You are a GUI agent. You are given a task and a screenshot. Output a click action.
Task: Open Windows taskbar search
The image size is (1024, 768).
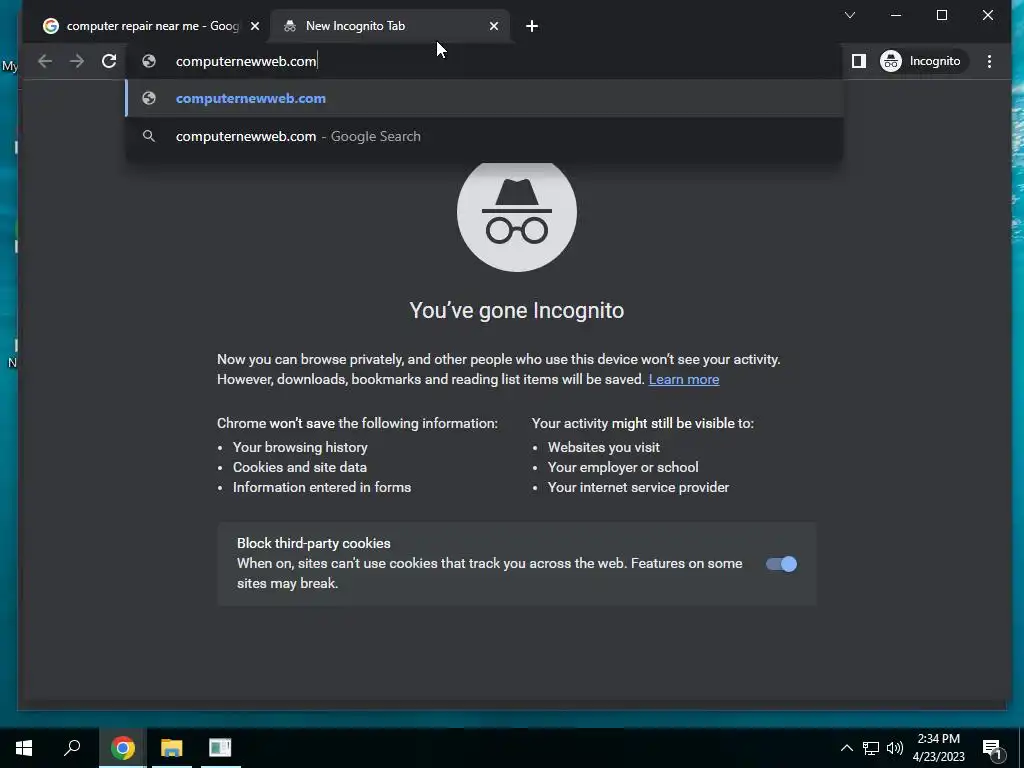pyautogui.click(x=72, y=748)
